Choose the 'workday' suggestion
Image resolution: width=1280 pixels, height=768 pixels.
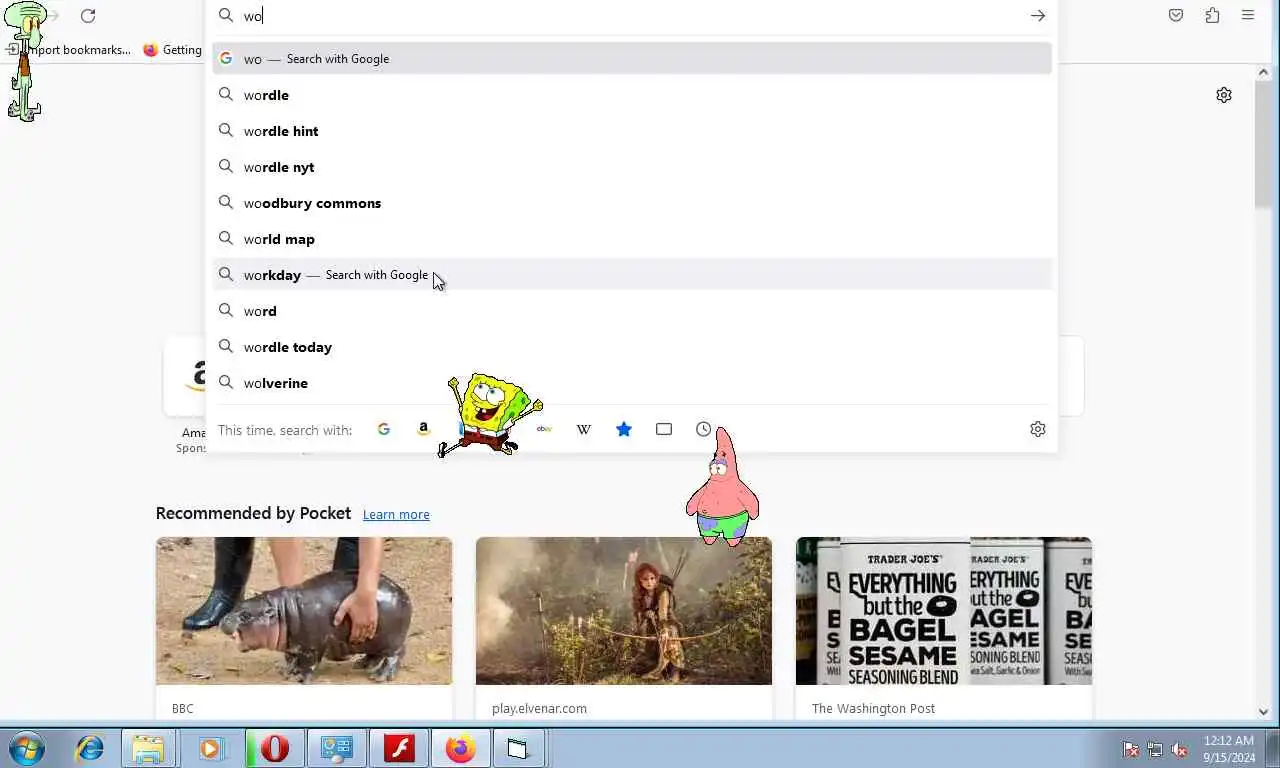632,274
